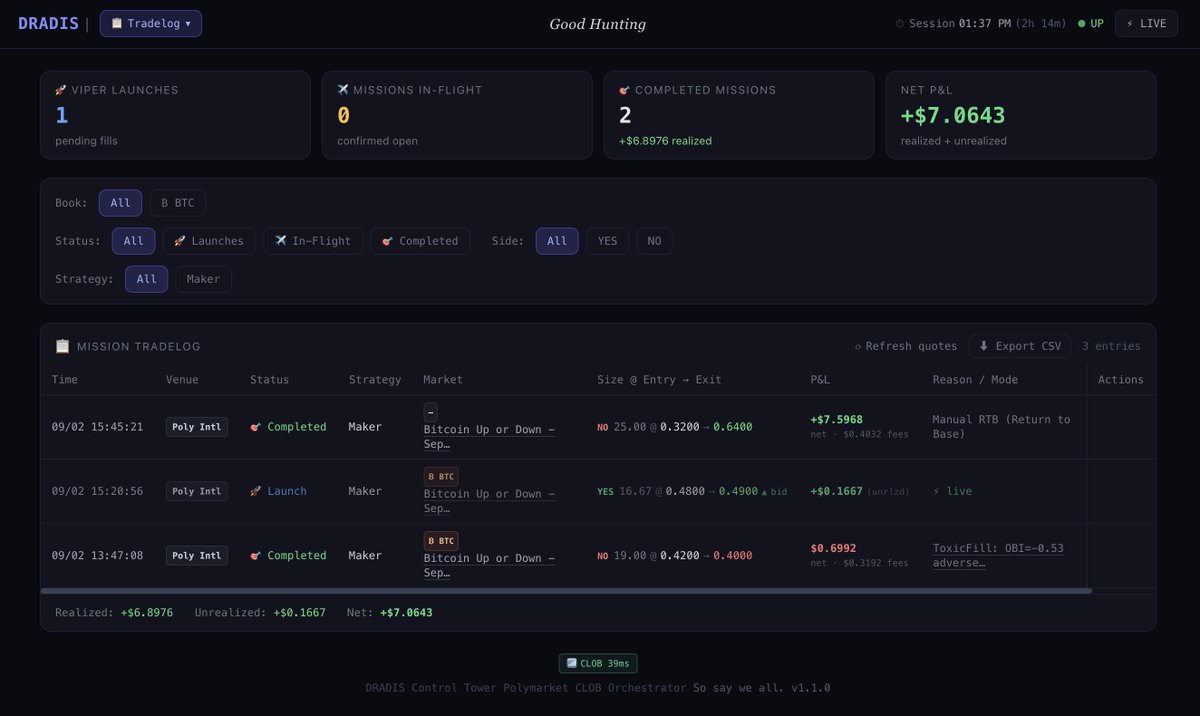Image resolution: width=1200 pixels, height=716 pixels.
Task: Filter status by Completed
Action: point(420,241)
